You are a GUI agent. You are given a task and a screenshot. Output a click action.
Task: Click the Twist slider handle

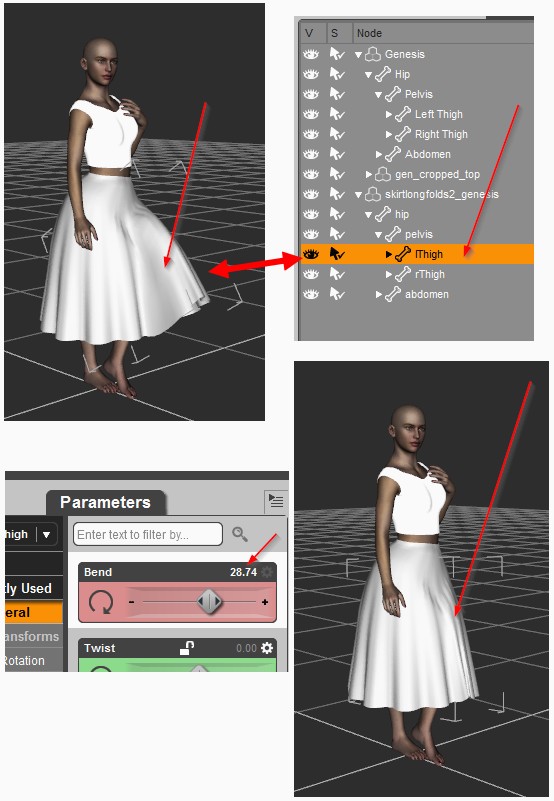click(199, 668)
